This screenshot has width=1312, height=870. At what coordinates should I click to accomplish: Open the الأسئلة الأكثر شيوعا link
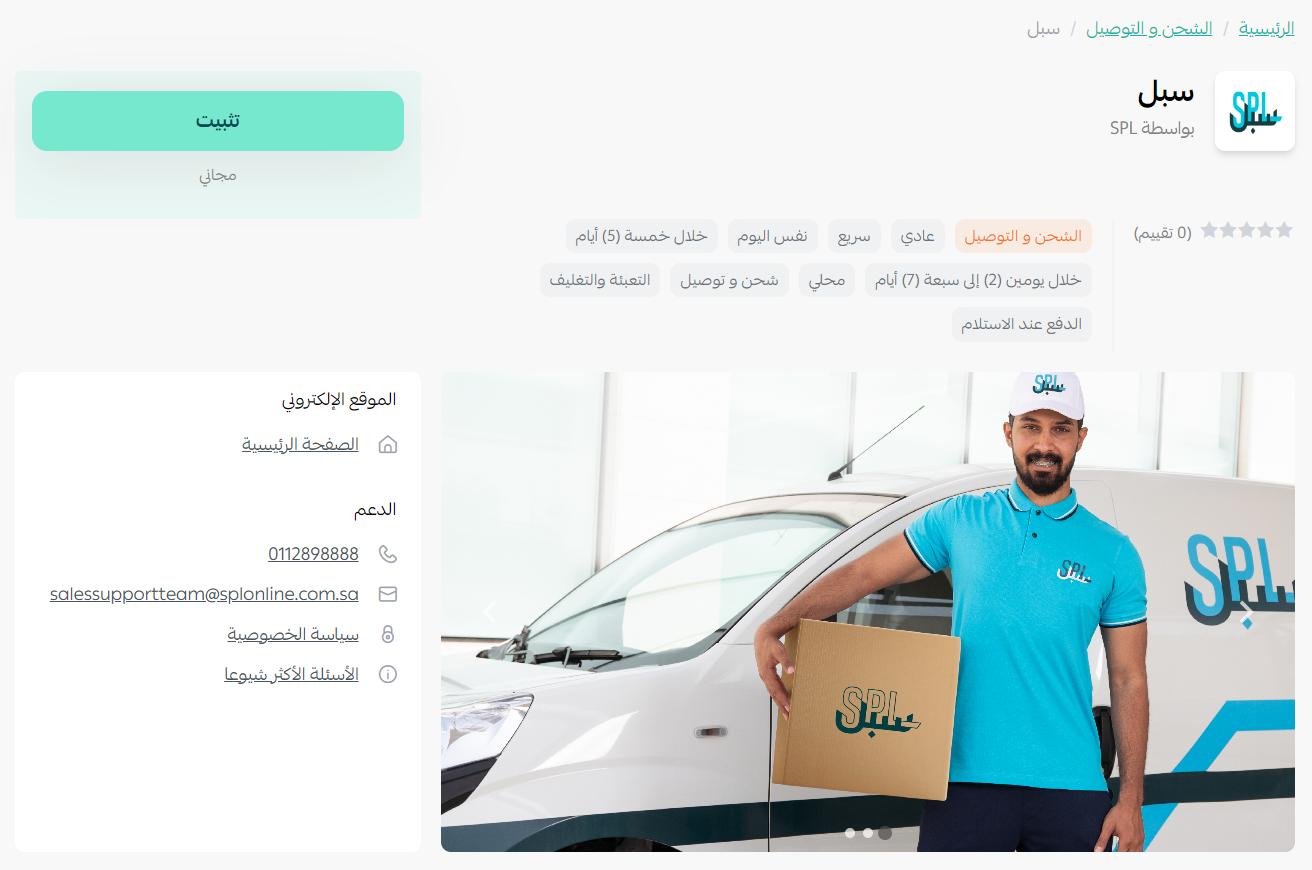point(291,674)
